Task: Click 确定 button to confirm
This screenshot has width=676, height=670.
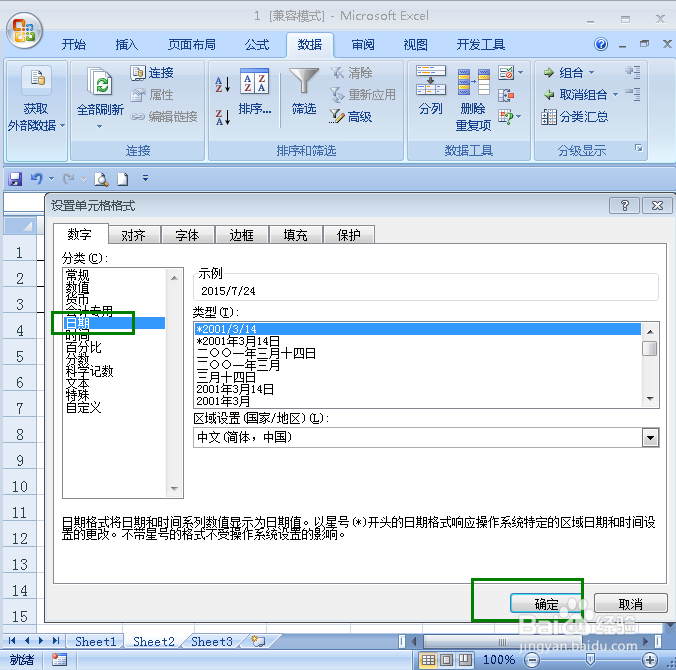Action: pyautogui.click(x=546, y=604)
